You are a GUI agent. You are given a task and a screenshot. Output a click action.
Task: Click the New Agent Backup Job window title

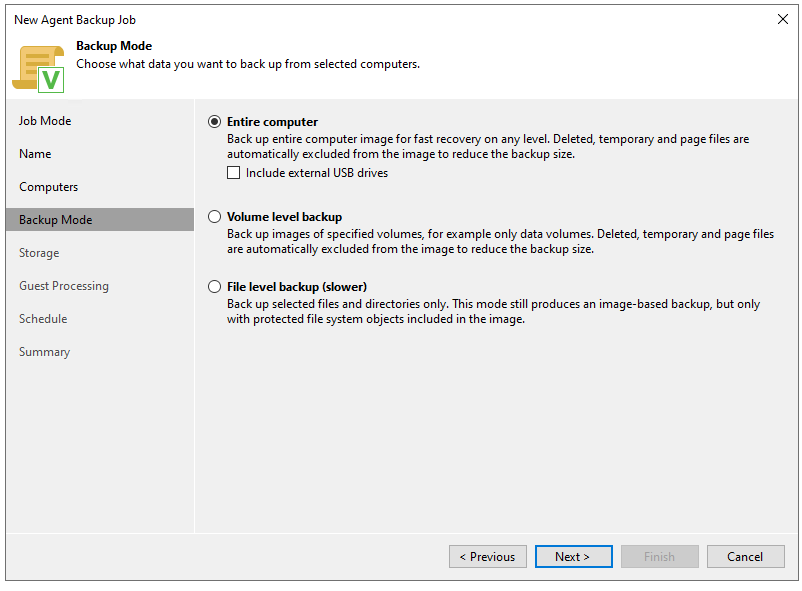click(75, 20)
